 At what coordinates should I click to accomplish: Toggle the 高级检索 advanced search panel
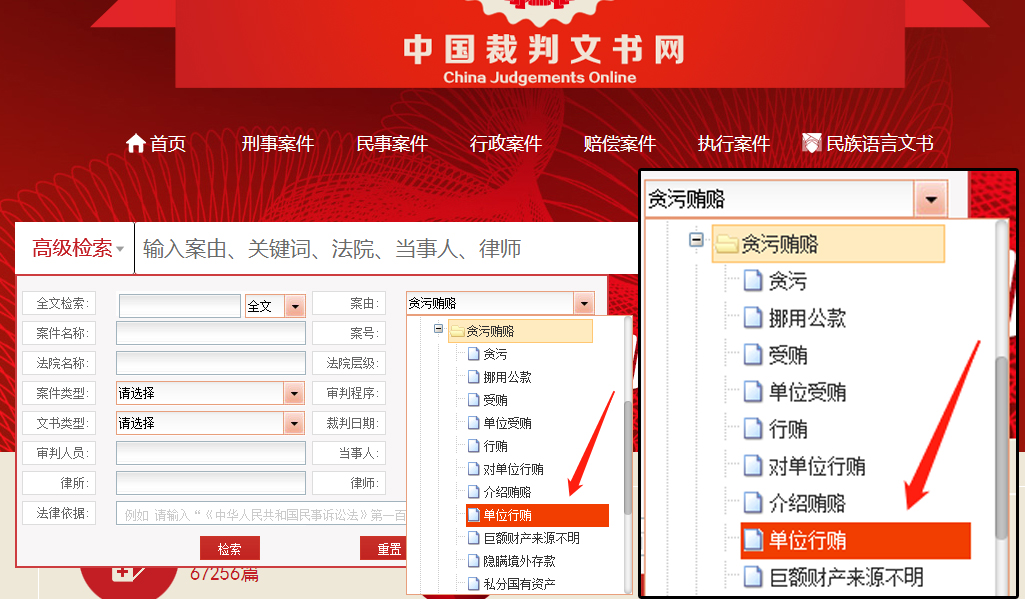click(77, 248)
